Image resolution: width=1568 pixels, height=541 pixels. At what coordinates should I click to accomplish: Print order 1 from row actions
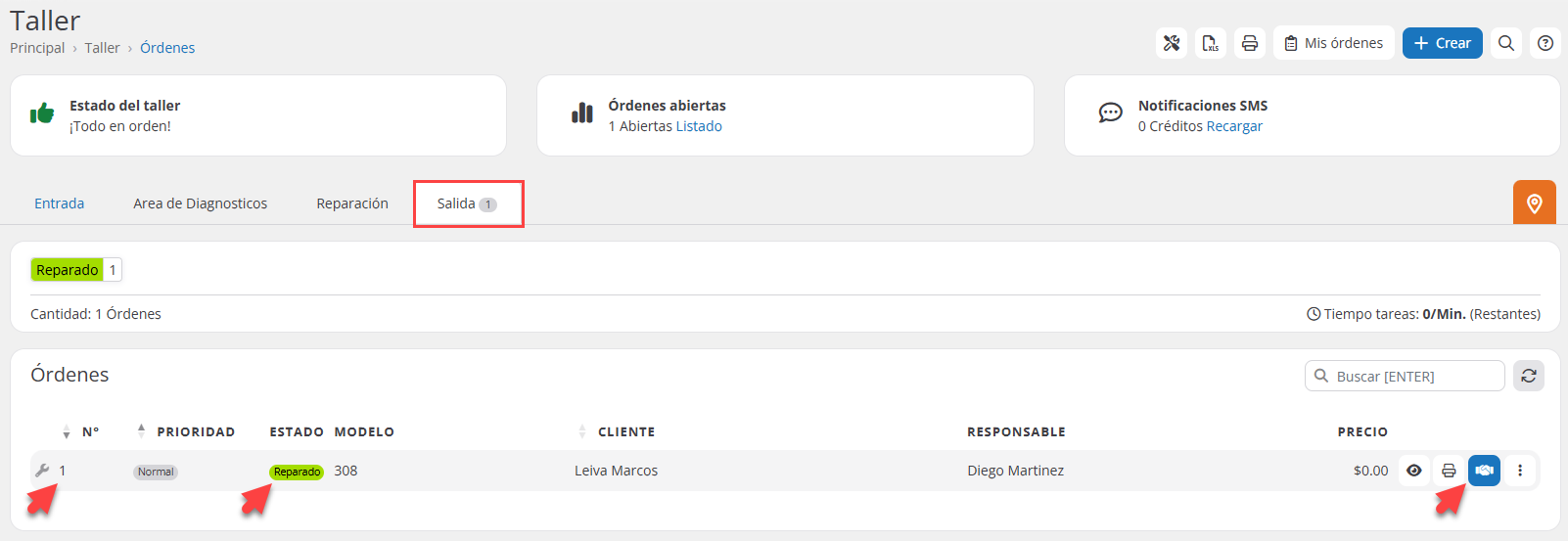tap(1449, 471)
